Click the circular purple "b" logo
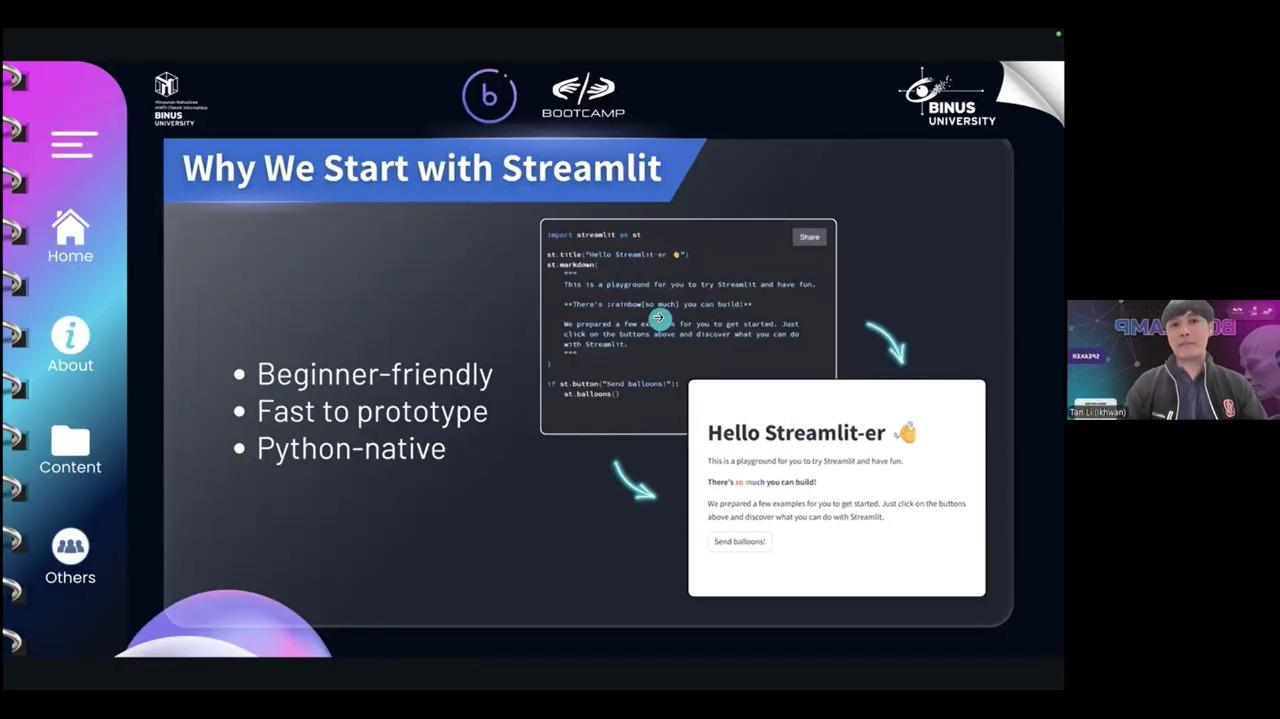Viewport: 1280px width, 719px height. 489,97
